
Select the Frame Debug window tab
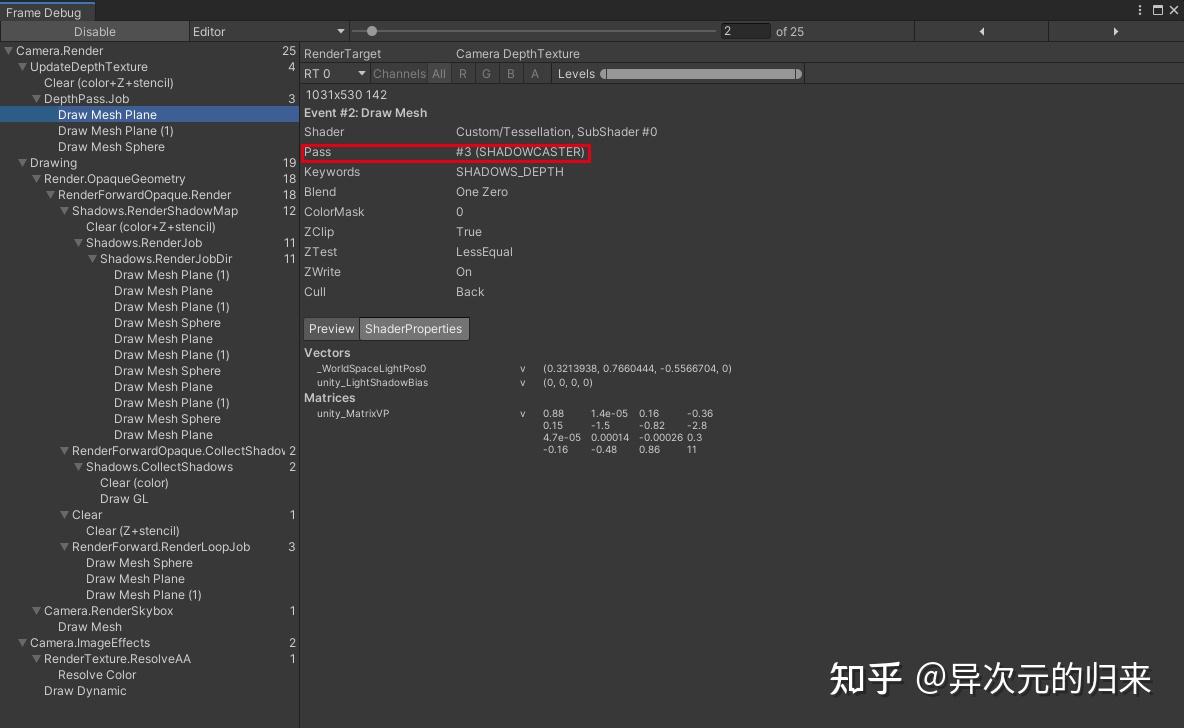(43, 12)
